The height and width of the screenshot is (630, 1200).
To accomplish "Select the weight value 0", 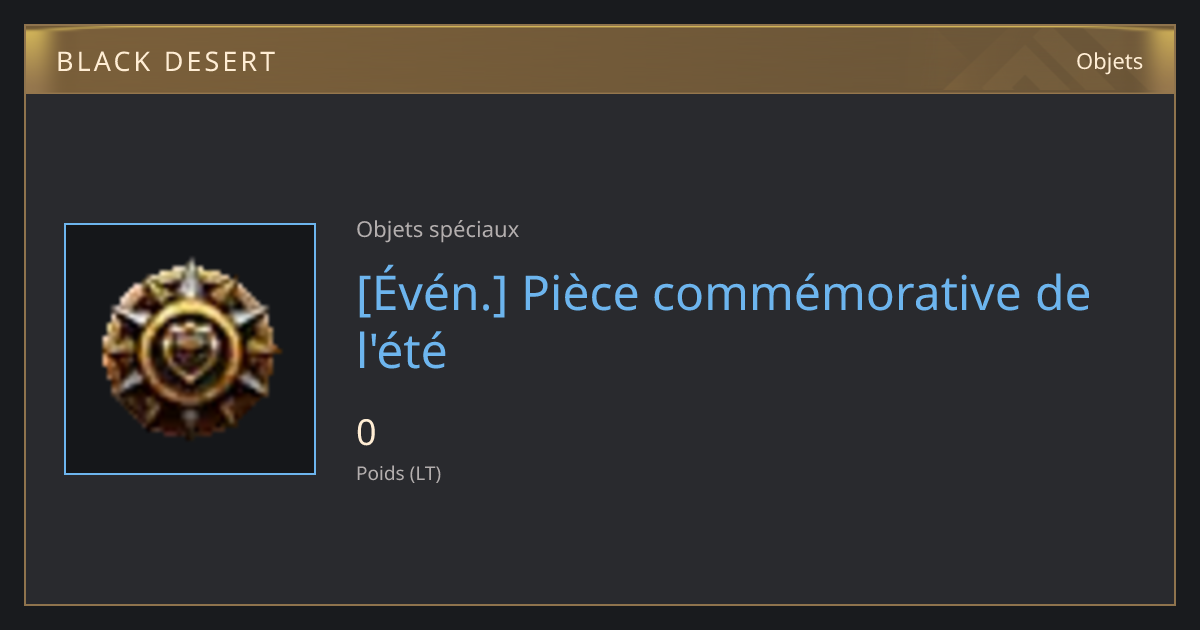I will tap(366, 433).
